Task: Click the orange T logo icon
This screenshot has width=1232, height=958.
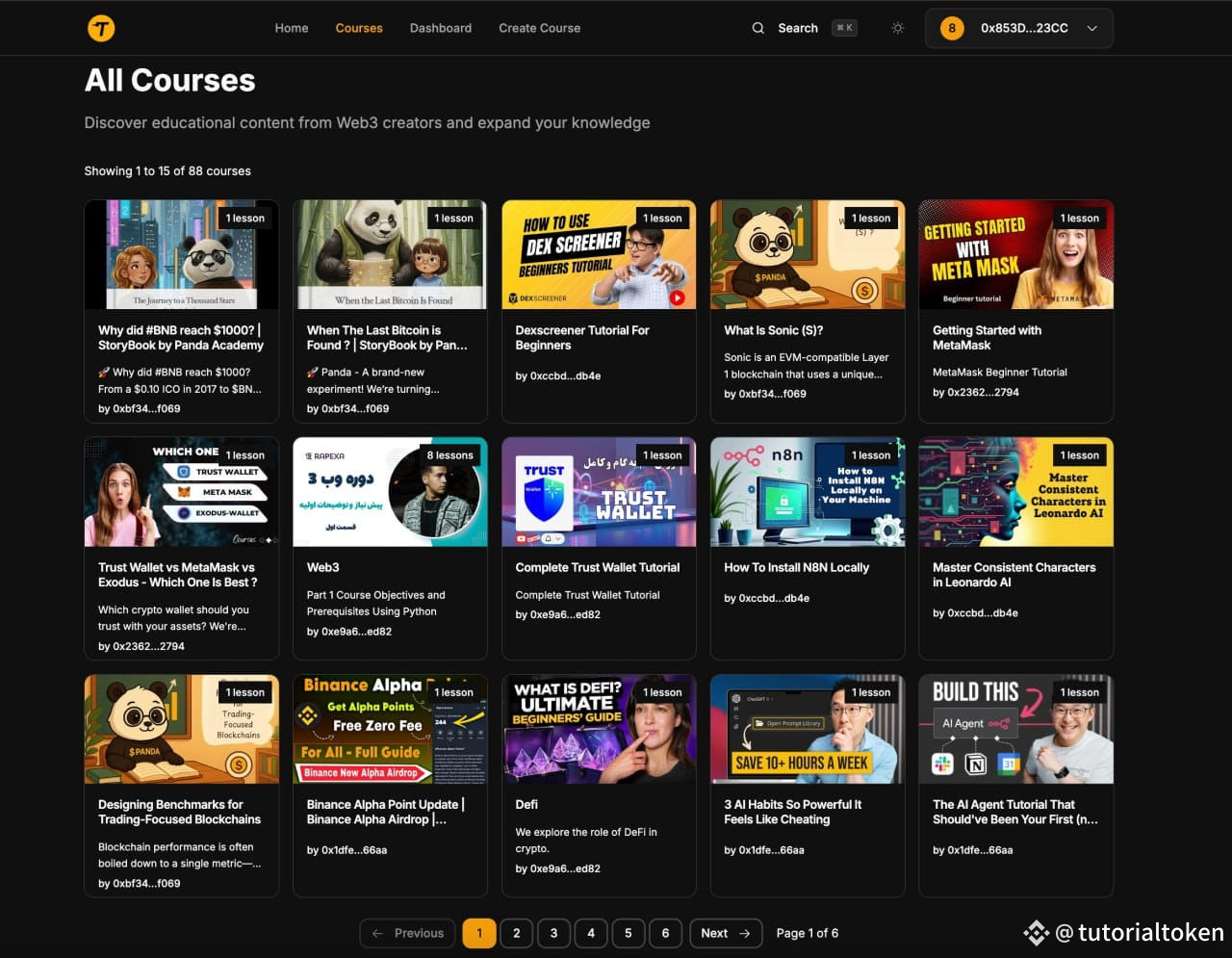Action: [x=101, y=28]
